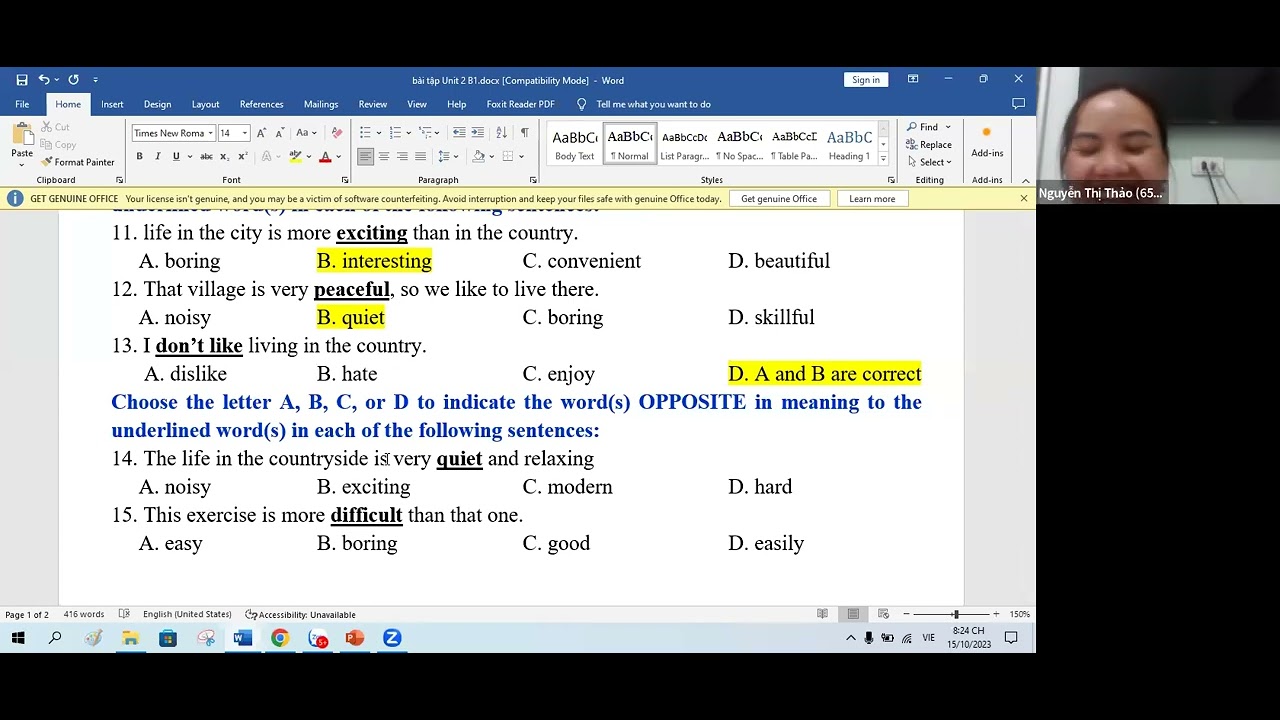Open the font size dropdown
Screen dimensions: 1280x720
pyautogui.click(x=245, y=133)
